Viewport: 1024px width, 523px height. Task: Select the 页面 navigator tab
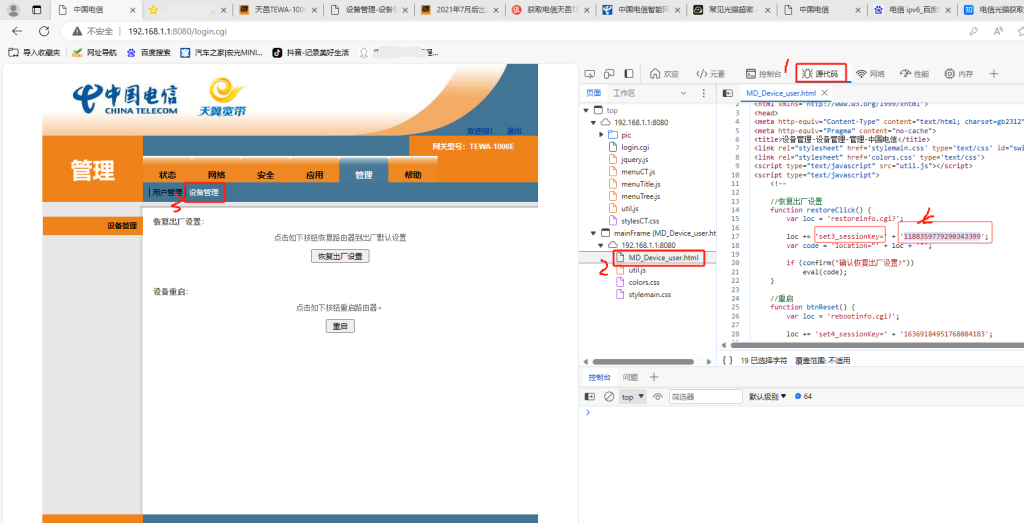point(594,93)
